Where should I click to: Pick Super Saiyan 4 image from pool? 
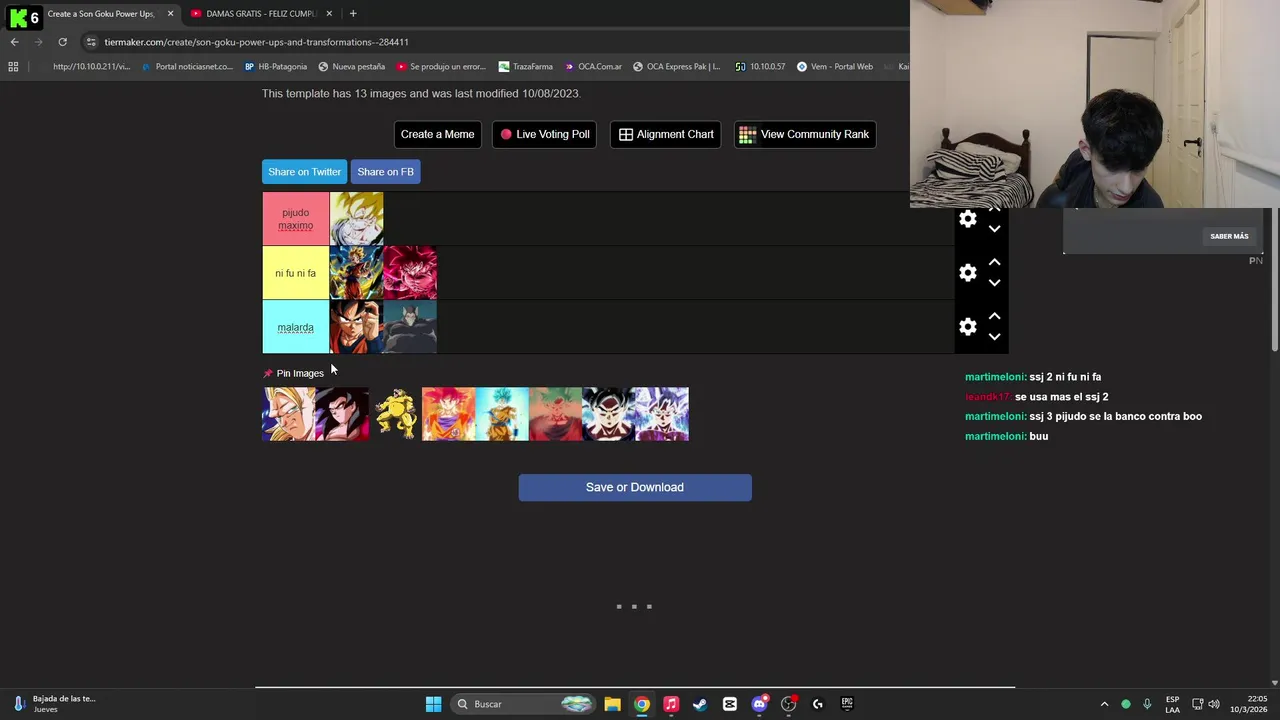(x=342, y=414)
